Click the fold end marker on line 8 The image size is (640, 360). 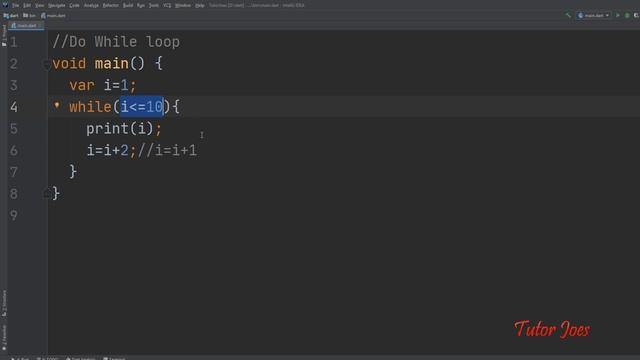47,194
